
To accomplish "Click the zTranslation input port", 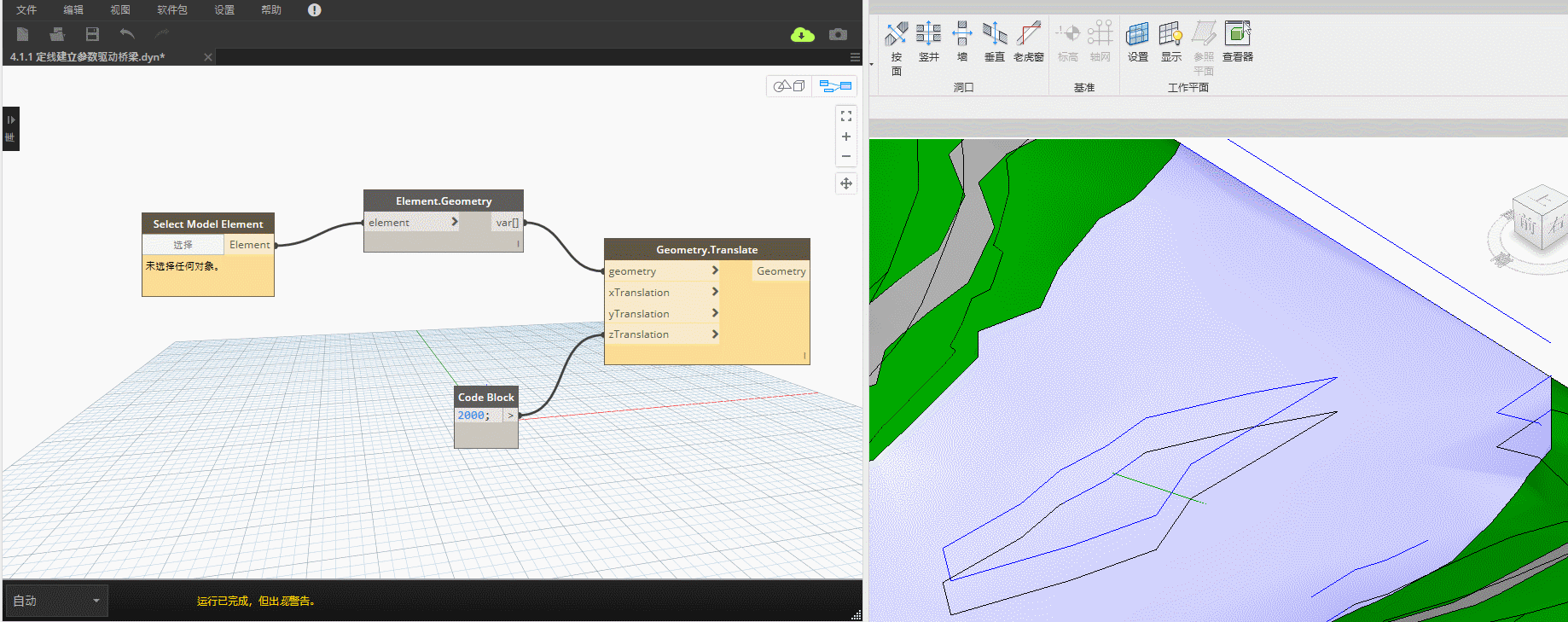I will click(x=662, y=334).
